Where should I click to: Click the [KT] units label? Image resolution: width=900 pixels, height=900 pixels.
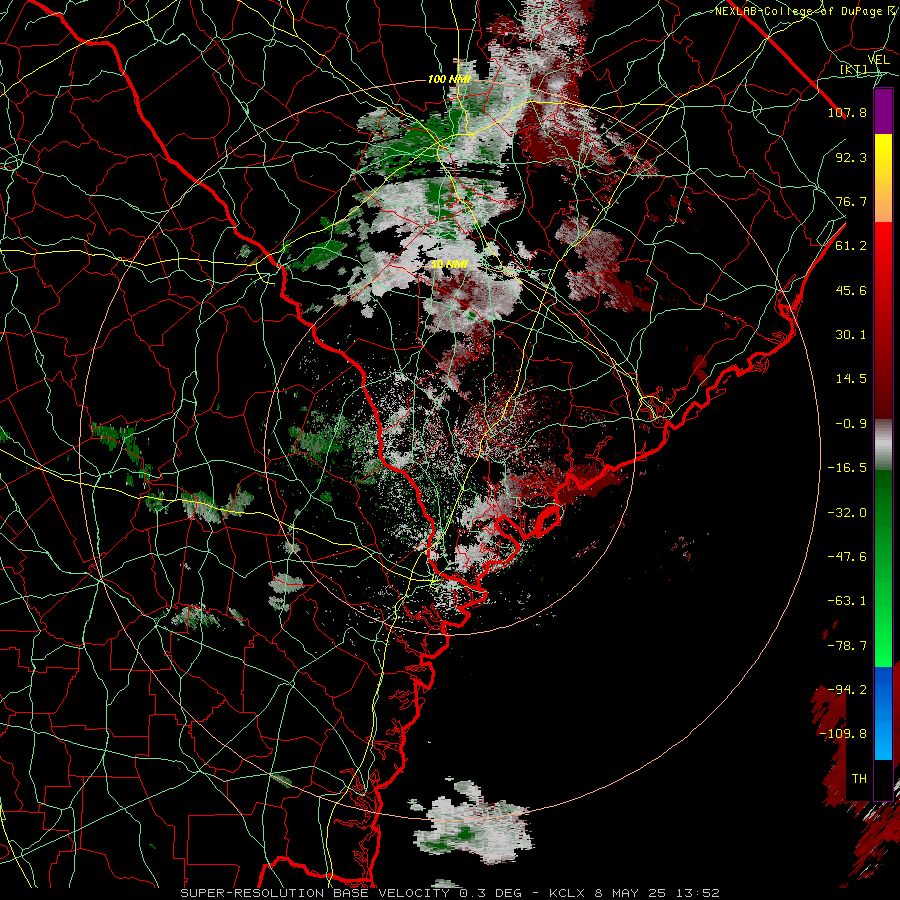854,70
